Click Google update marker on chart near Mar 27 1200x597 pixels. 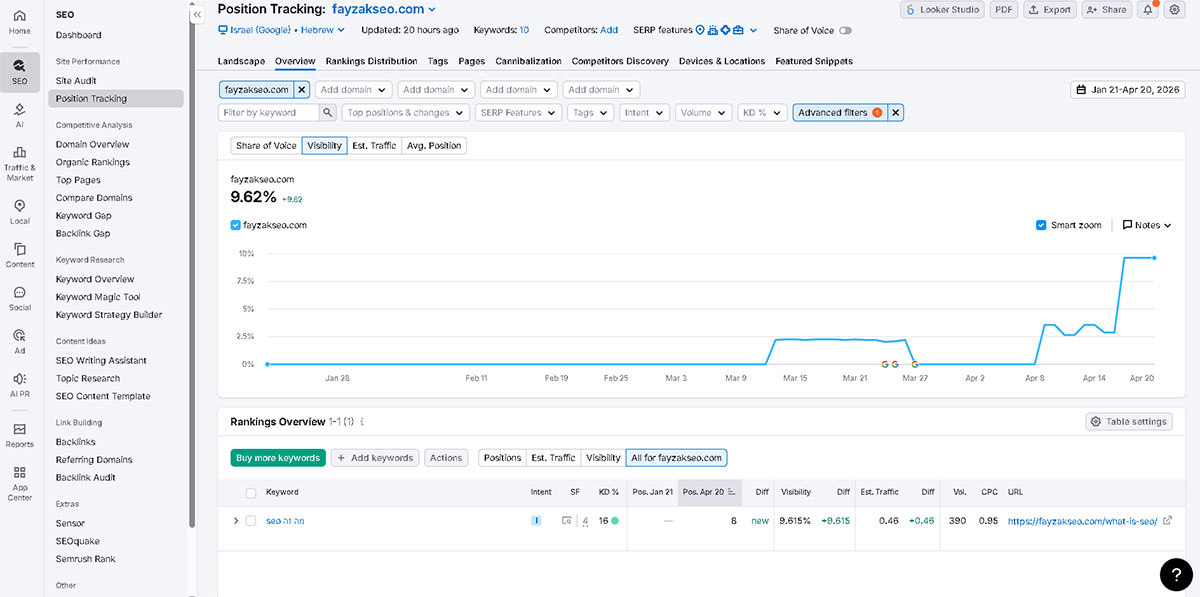(914, 365)
